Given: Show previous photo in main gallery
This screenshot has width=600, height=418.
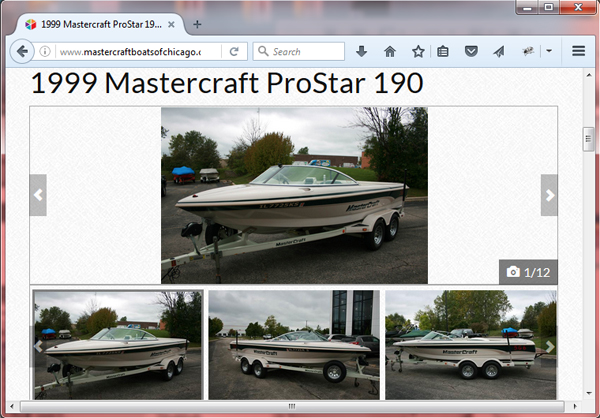Looking at the screenshot, I should click(38, 195).
